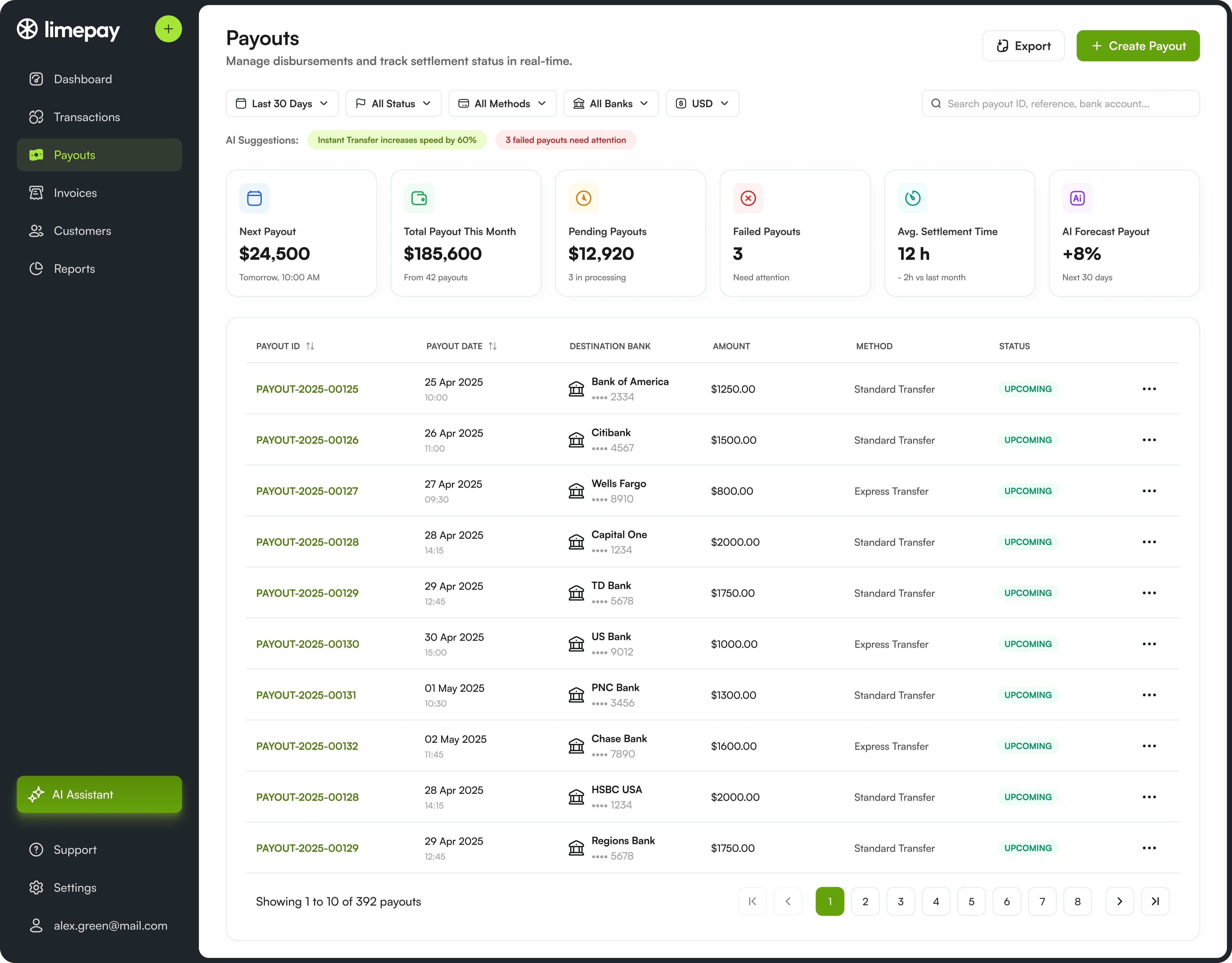
Task: Click the Failed Payouts red X icon
Action: 748,198
